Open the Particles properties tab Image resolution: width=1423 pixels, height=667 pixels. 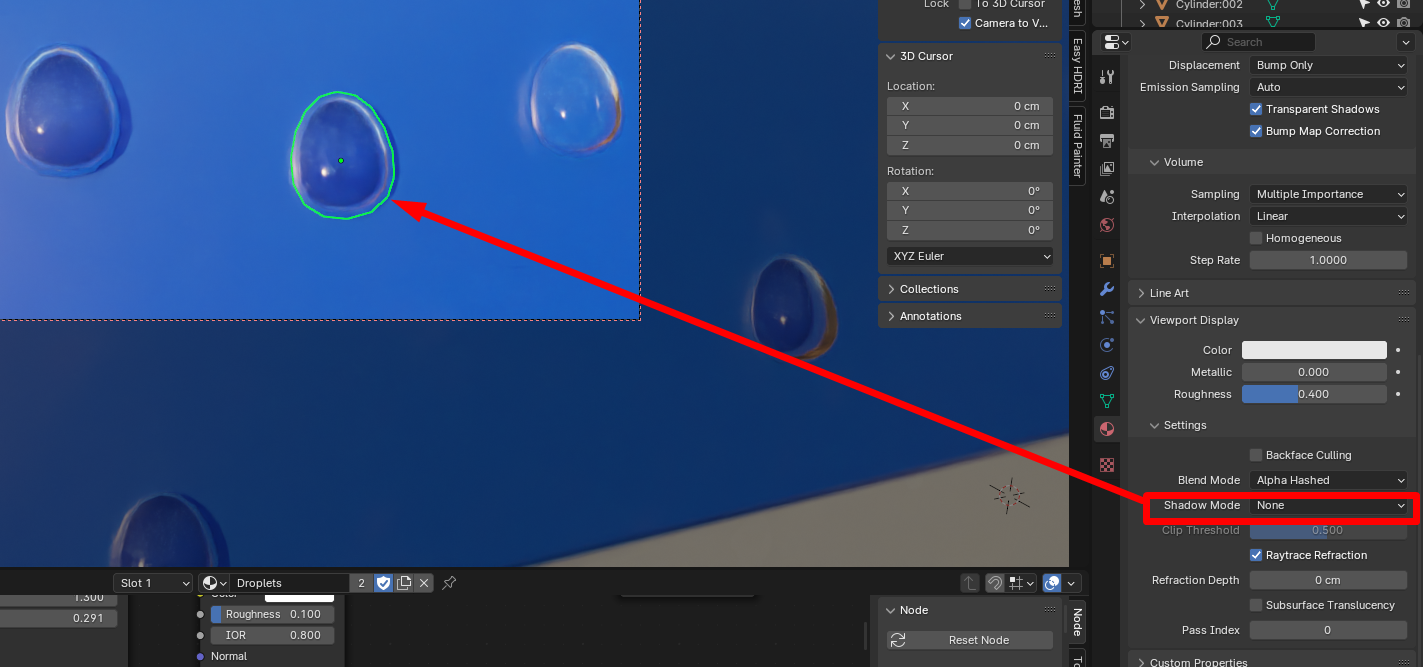pos(1106,317)
